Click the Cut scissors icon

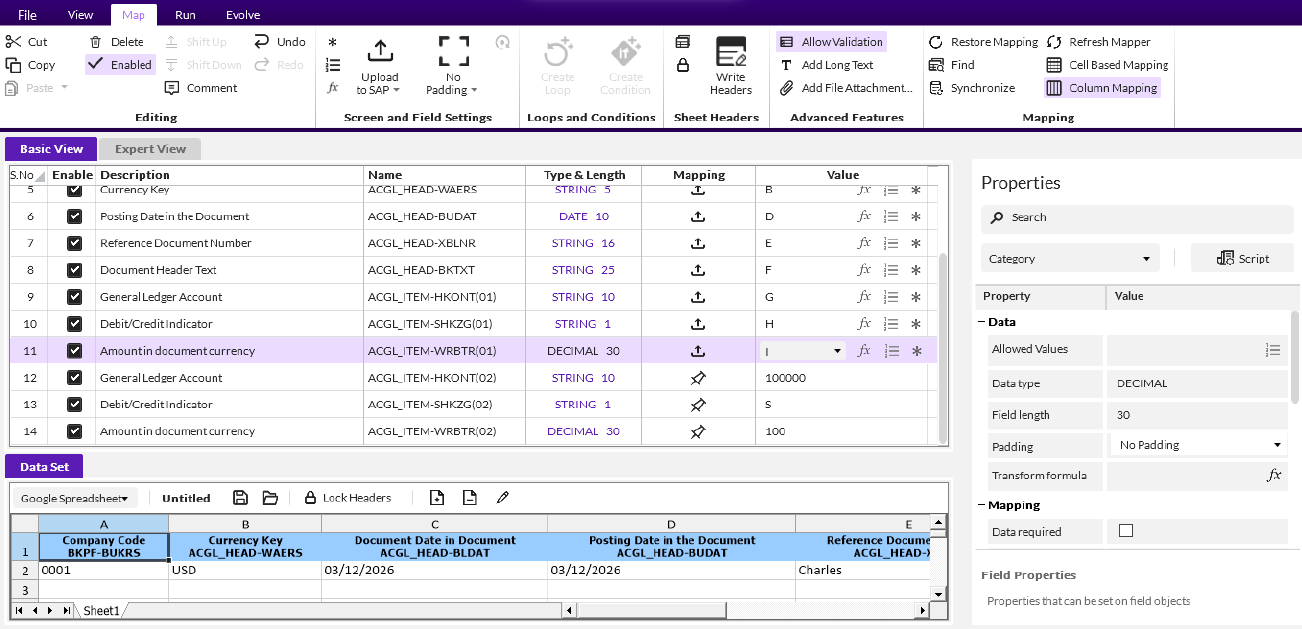point(13,42)
